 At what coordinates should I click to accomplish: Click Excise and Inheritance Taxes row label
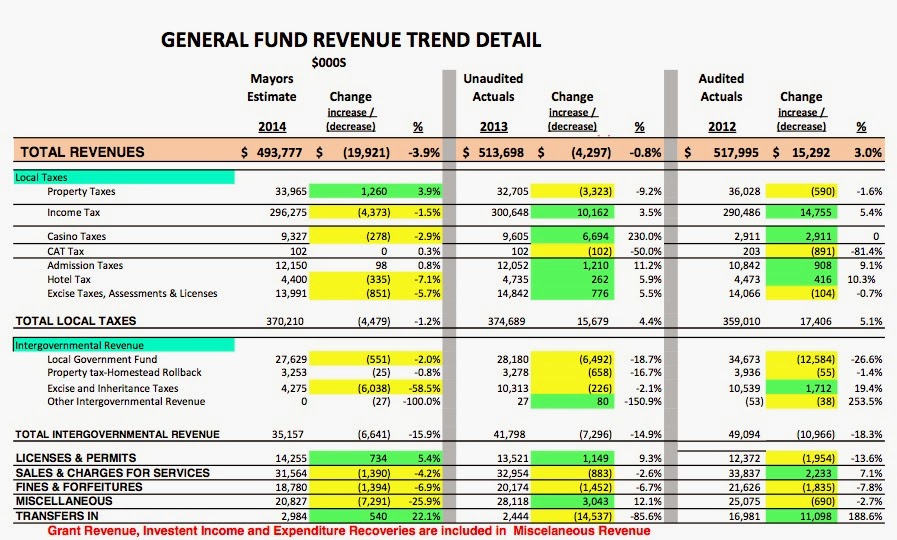tap(113, 388)
